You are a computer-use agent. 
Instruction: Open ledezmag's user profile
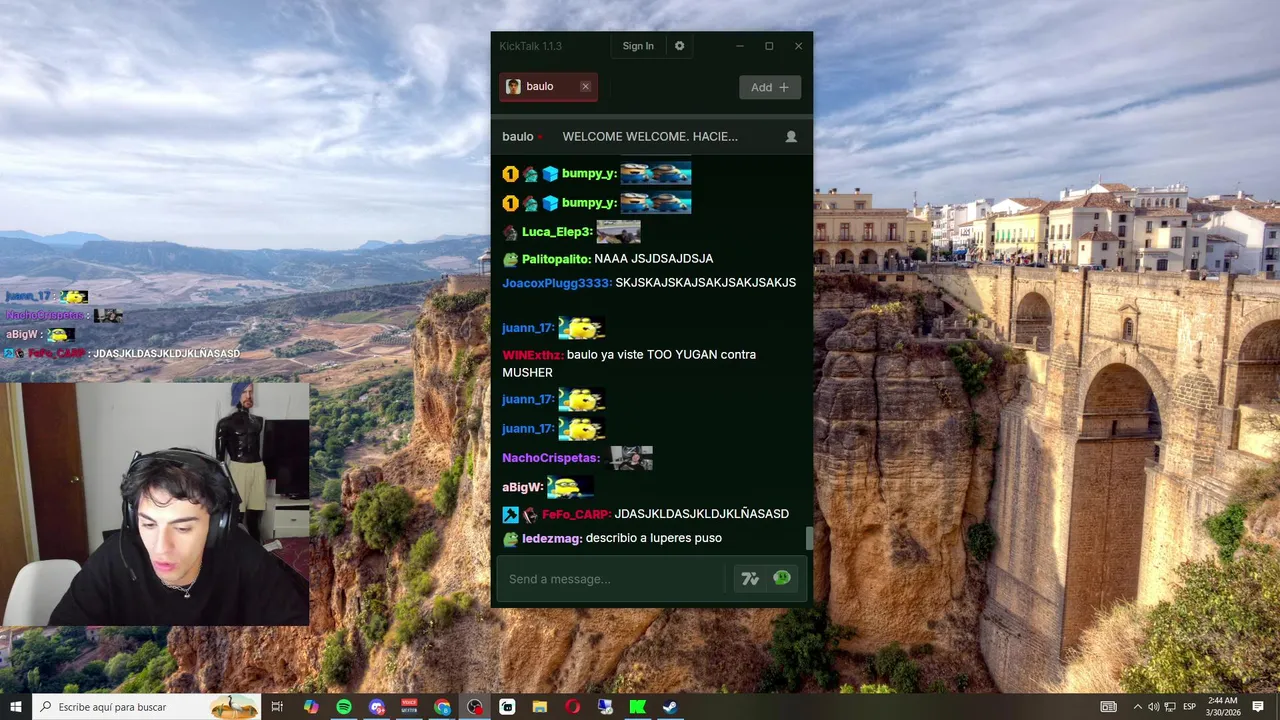click(x=552, y=538)
